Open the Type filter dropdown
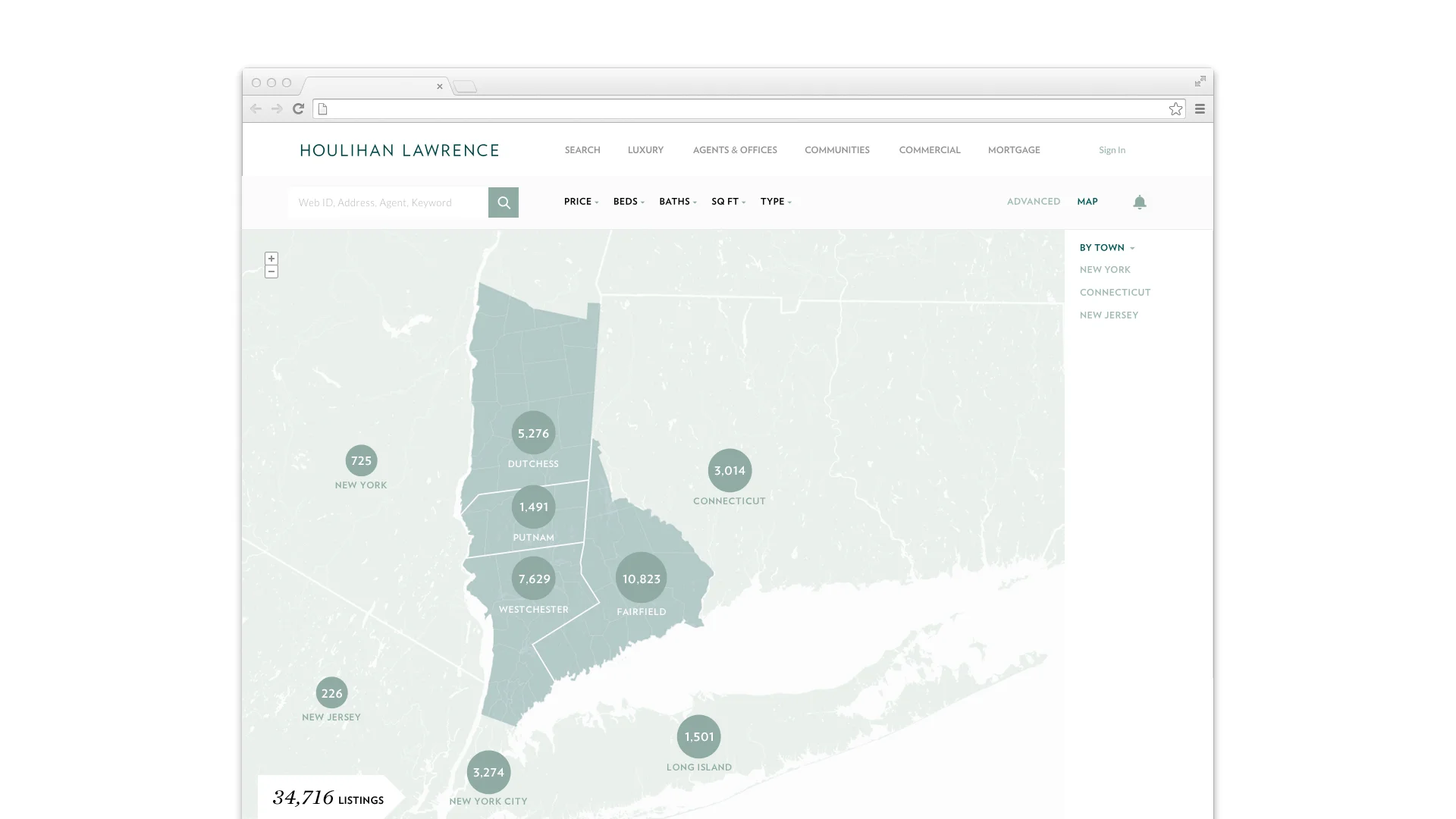Viewport: 1456px width, 819px height. (x=776, y=202)
